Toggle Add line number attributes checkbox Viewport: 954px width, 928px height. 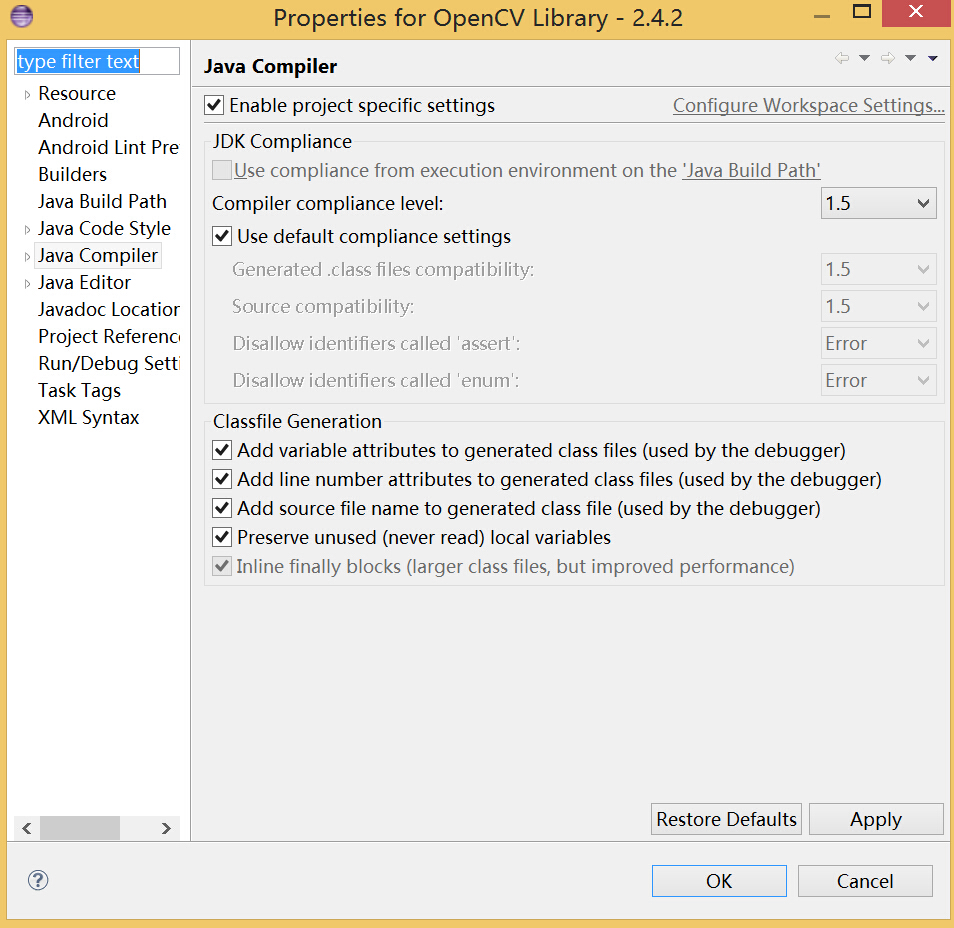pyautogui.click(x=222, y=480)
